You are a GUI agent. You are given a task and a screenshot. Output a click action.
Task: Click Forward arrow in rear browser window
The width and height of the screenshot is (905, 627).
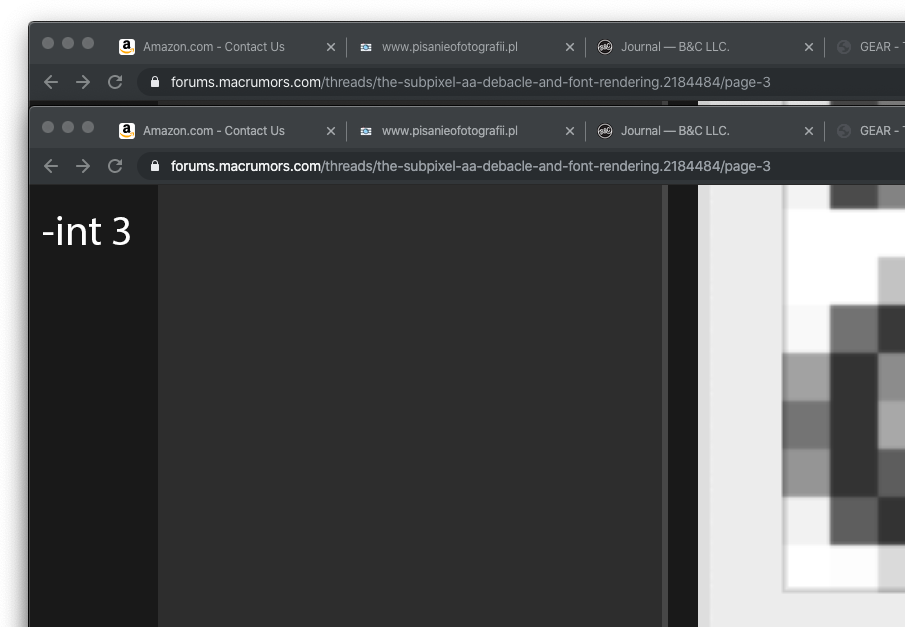(83, 83)
